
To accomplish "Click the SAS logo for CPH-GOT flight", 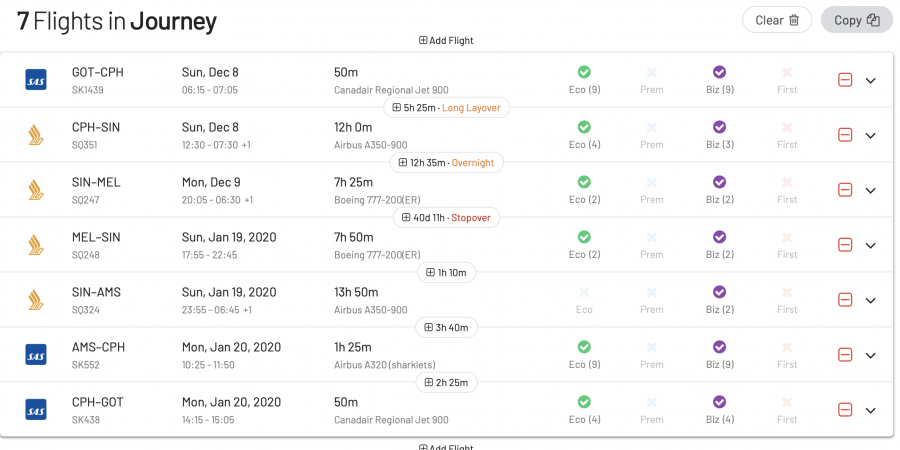I will (36, 410).
